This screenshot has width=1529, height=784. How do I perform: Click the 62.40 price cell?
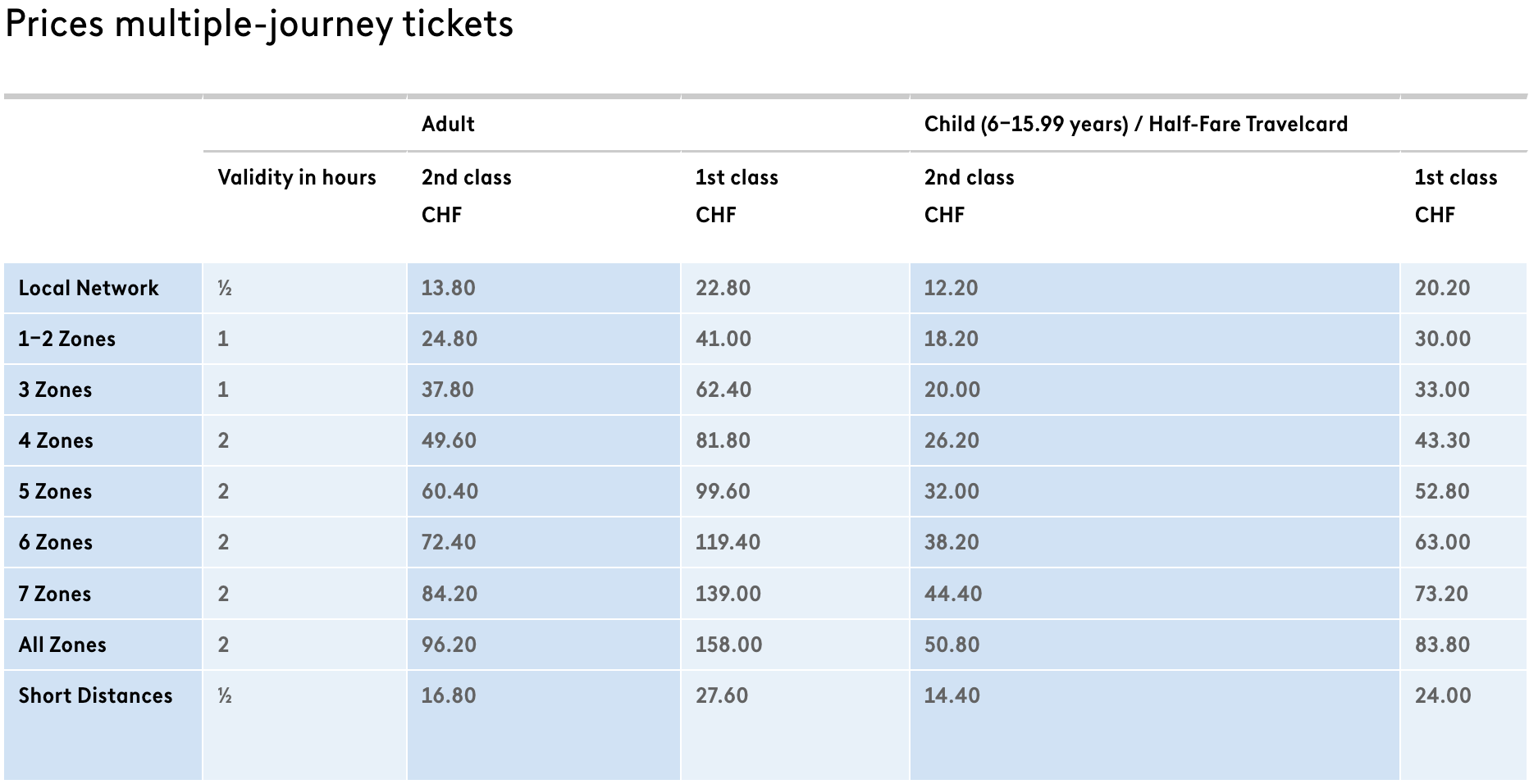point(723,390)
